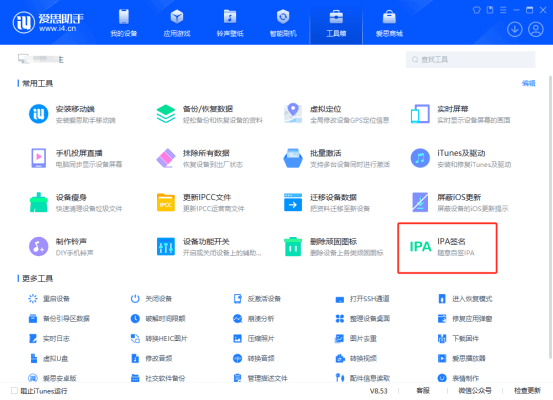Open the title bar menu lines icon
553x400 pixels.
click(x=503, y=10)
